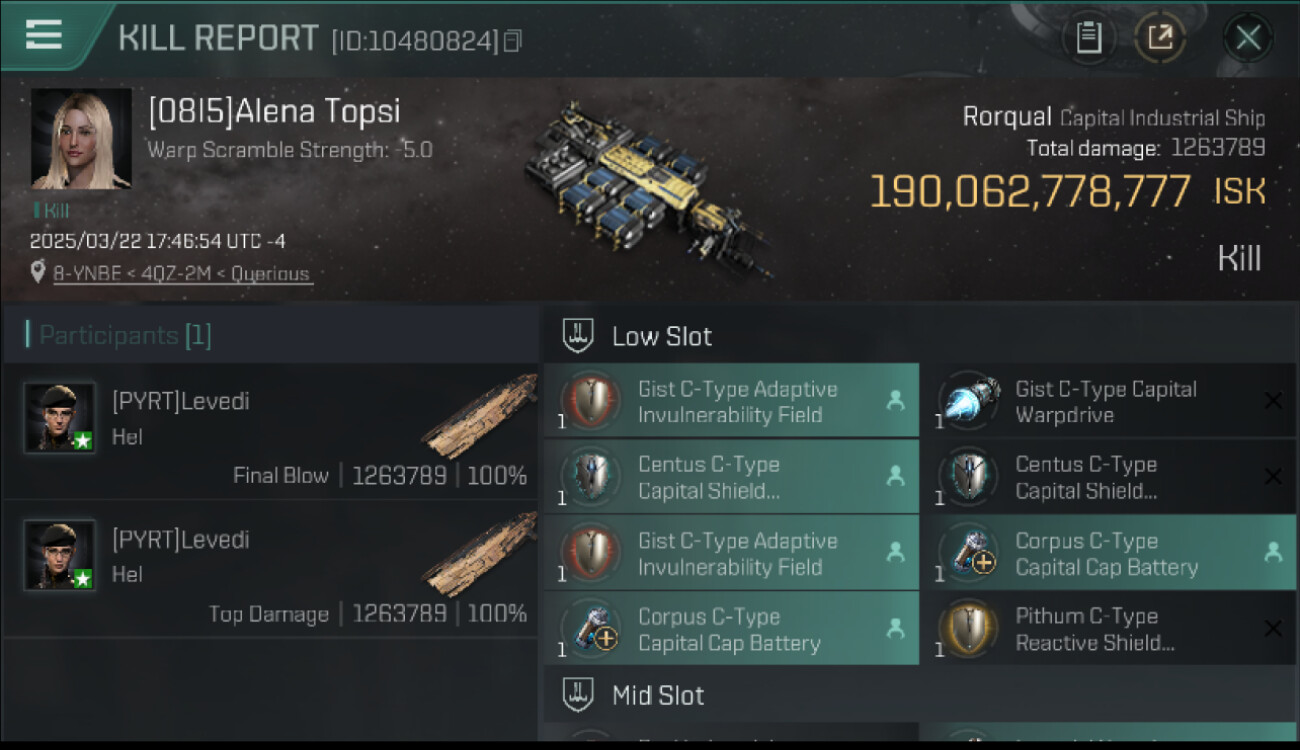1300x750 pixels.
Task: Copy the kill report ID
Action: tap(513, 41)
